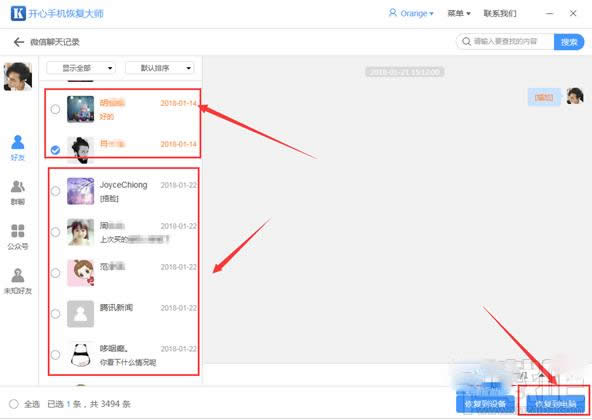Expand the 显示全部 filter dropdown
The width and height of the screenshot is (592, 420).
click(x=81, y=68)
